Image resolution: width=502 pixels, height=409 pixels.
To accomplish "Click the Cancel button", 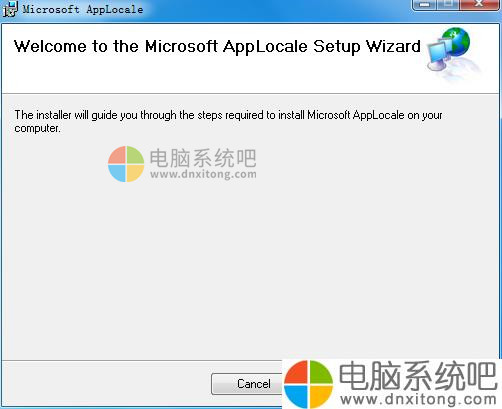I will (247, 384).
